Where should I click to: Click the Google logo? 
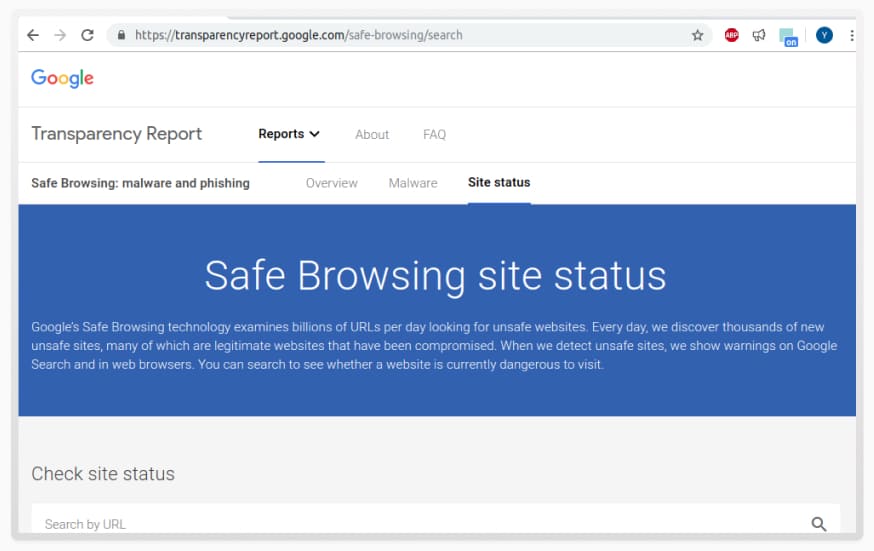click(62, 79)
